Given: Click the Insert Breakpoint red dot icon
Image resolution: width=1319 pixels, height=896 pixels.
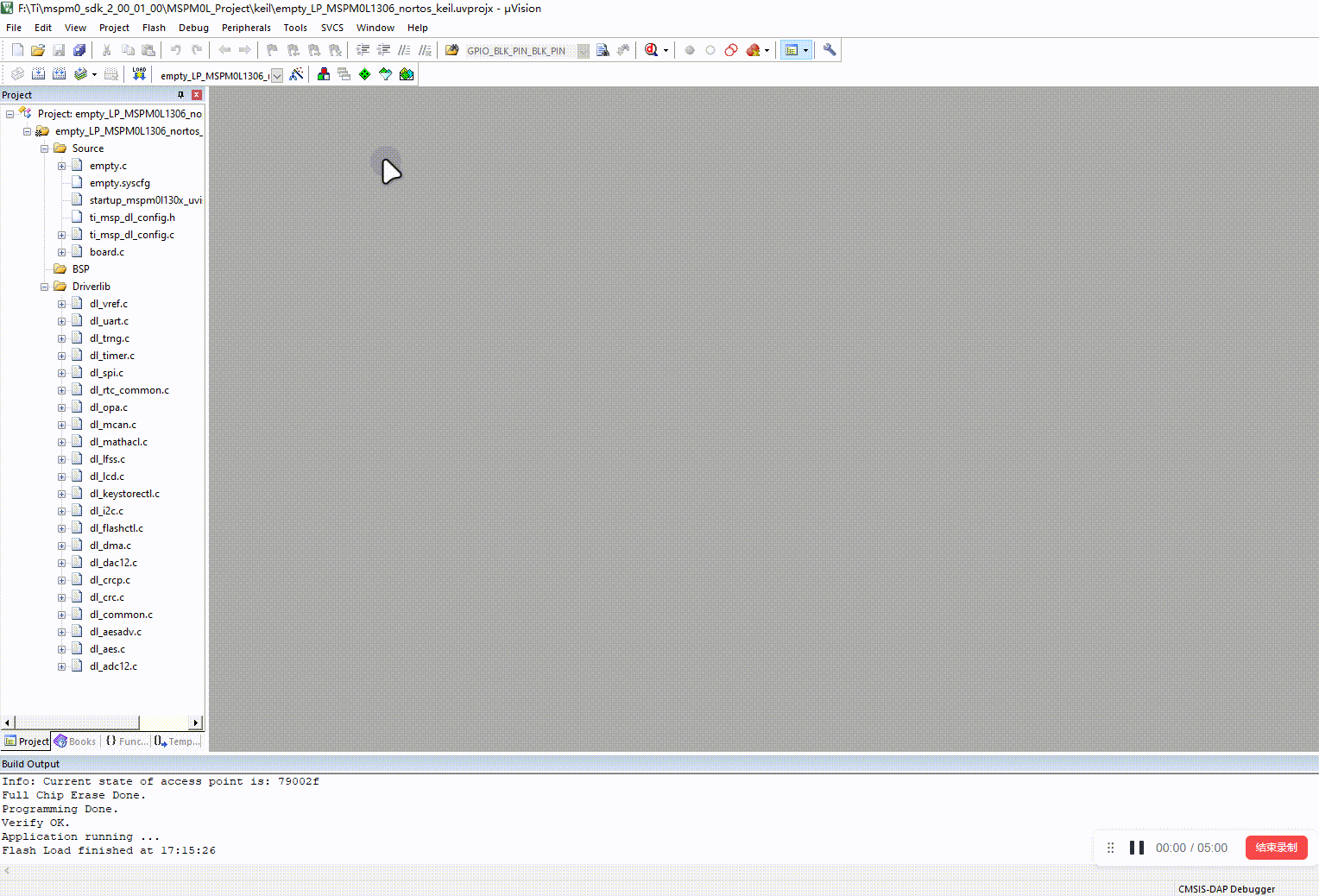Looking at the screenshot, I should point(690,50).
